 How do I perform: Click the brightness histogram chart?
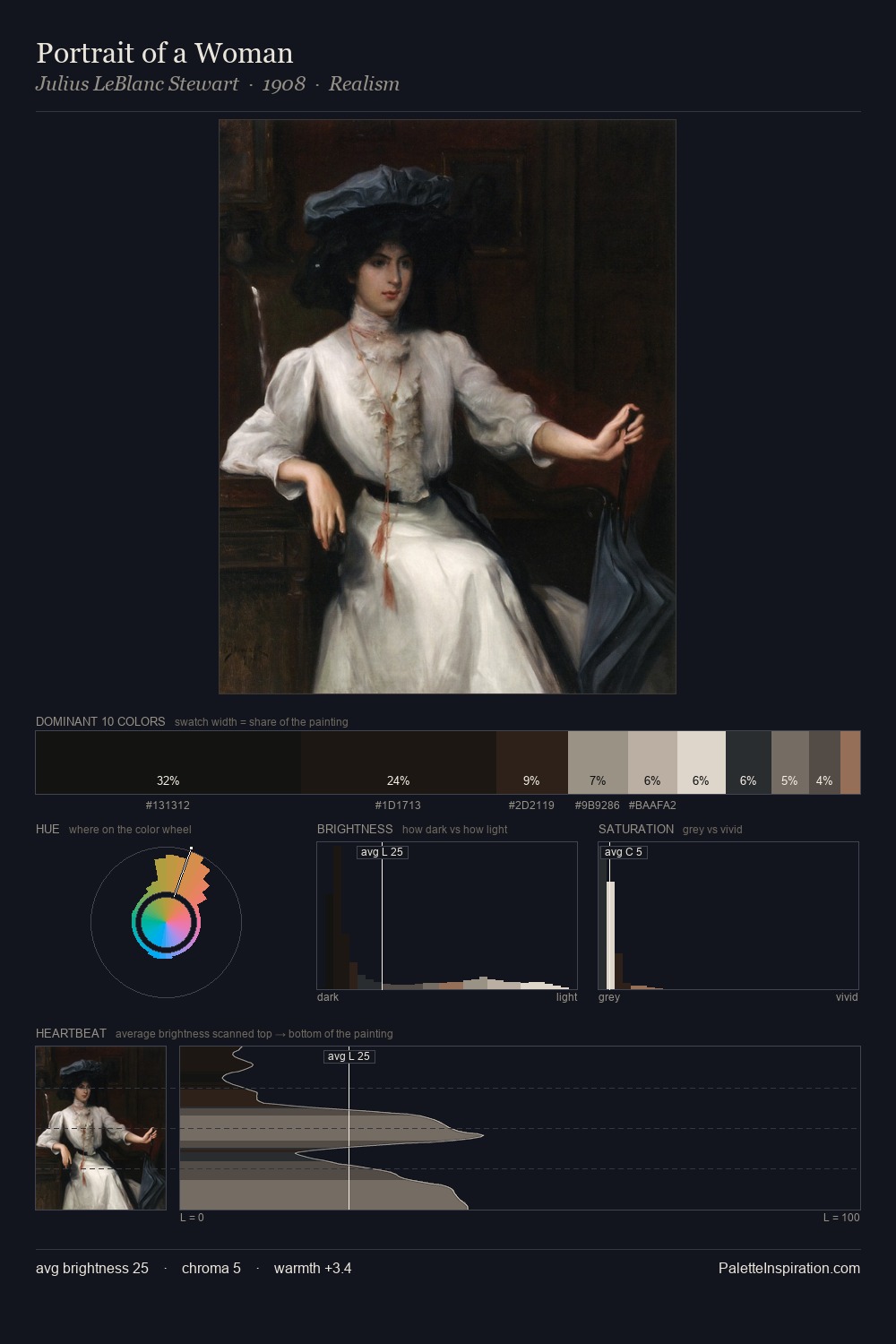[x=447, y=916]
